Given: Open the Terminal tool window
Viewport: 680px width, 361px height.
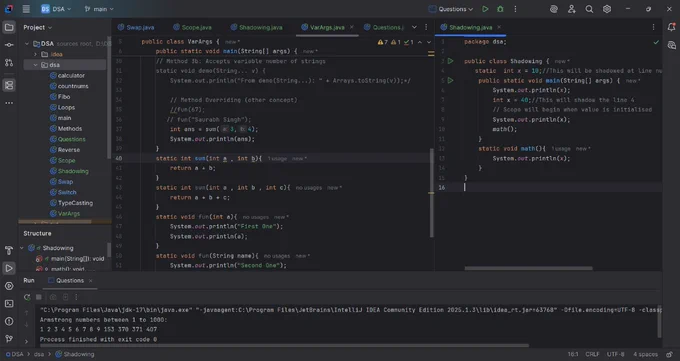Looking at the screenshot, I should [9, 304].
